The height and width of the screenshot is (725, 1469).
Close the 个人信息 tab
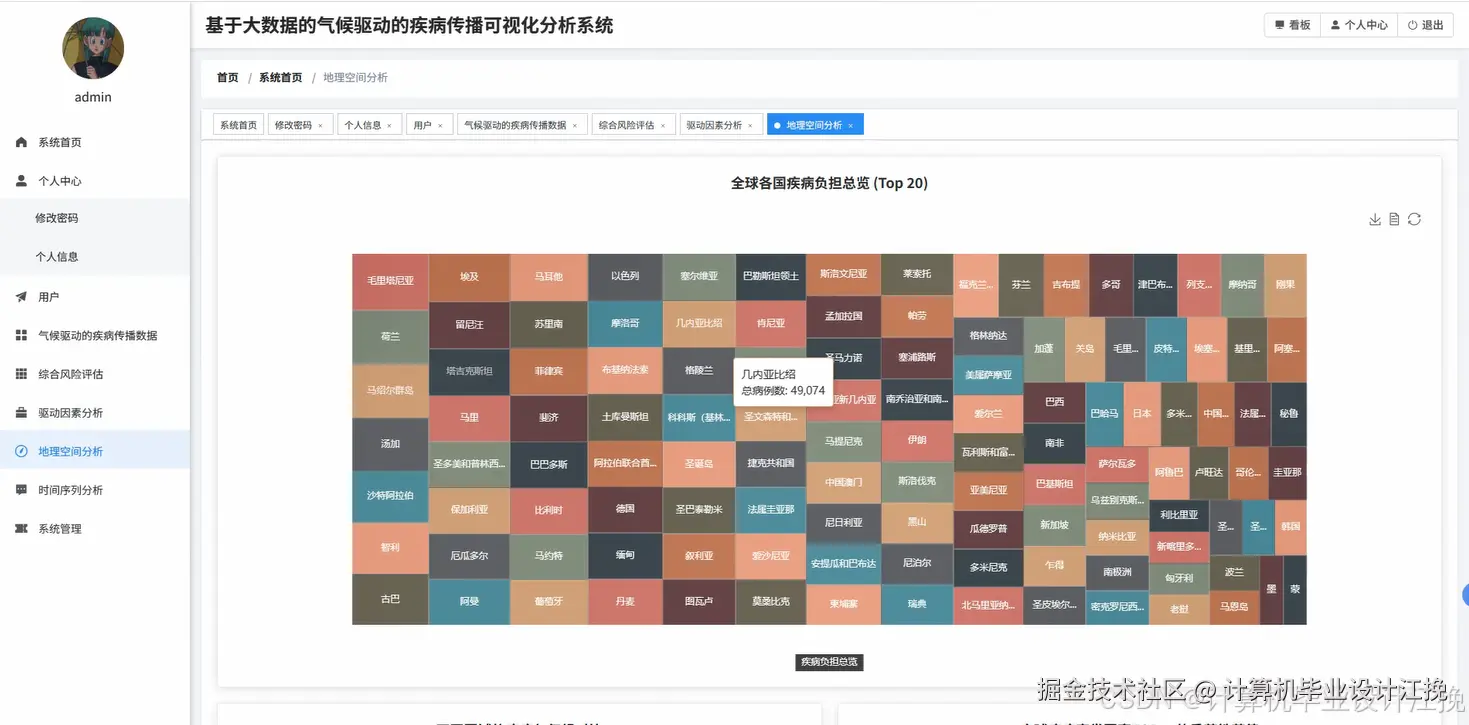point(389,126)
